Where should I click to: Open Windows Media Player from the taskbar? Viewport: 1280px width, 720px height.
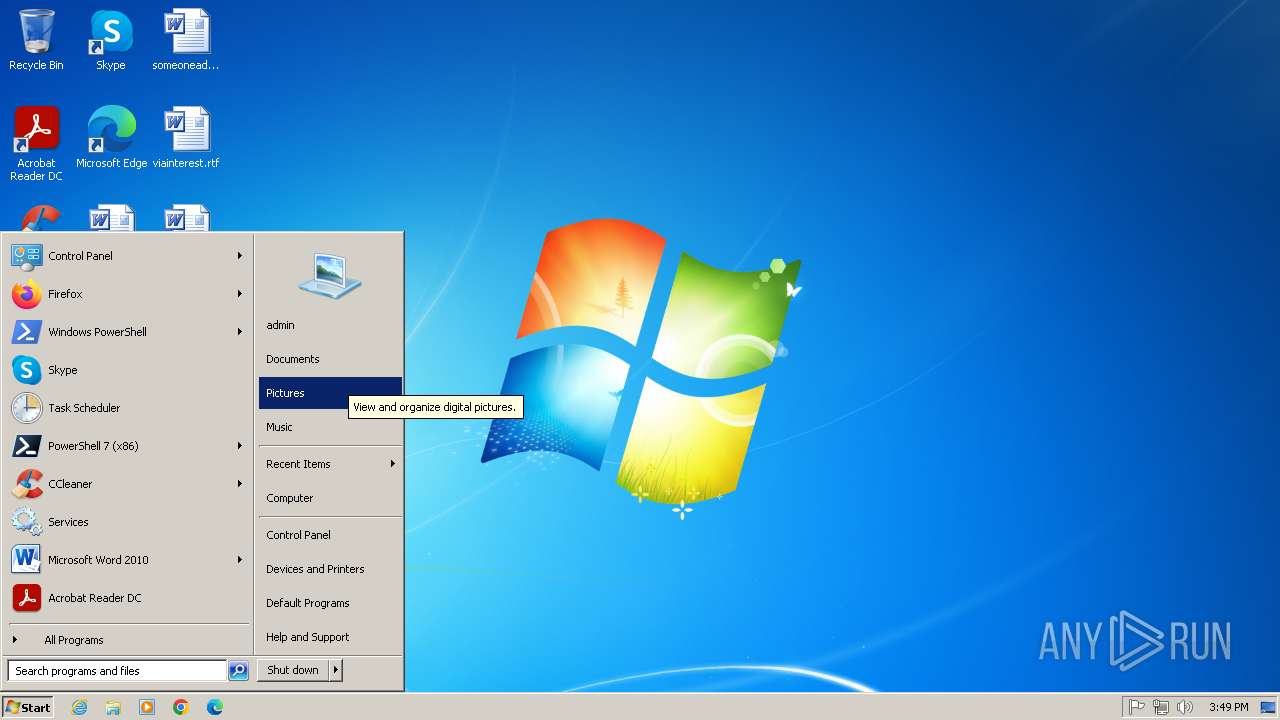click(147, 707)
